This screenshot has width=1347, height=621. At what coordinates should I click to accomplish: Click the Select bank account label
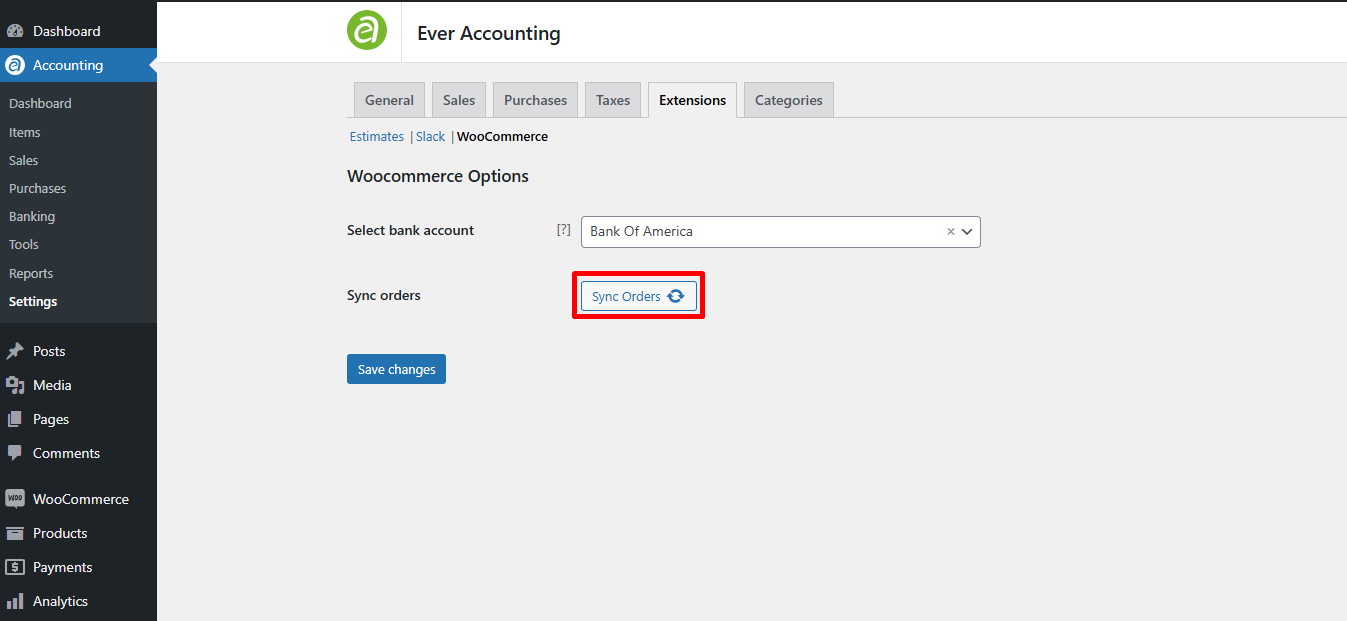pos(410,230)
